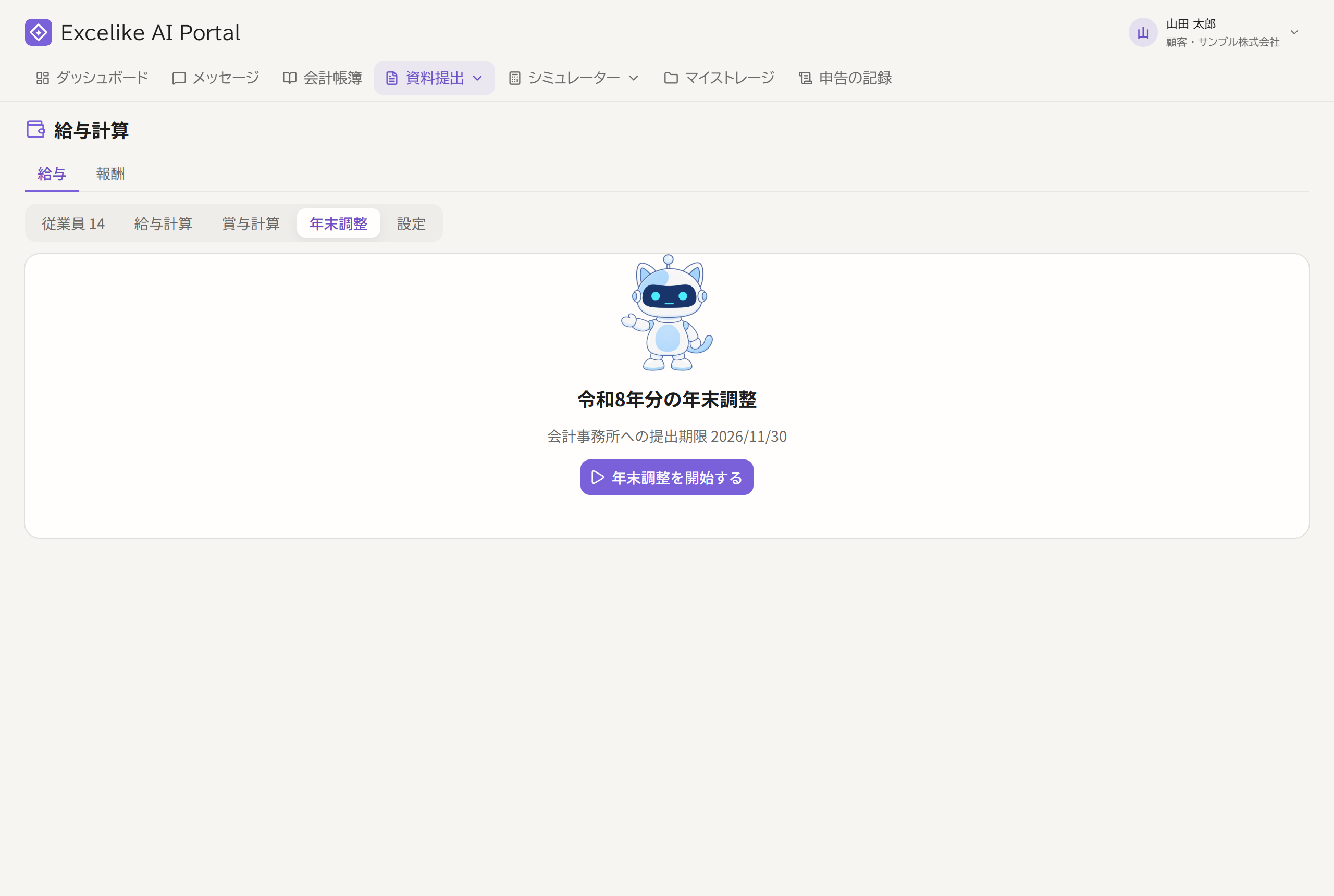Switch to the 賞与計算 sub-tab
1334x896 pixels.
(251, 223)
